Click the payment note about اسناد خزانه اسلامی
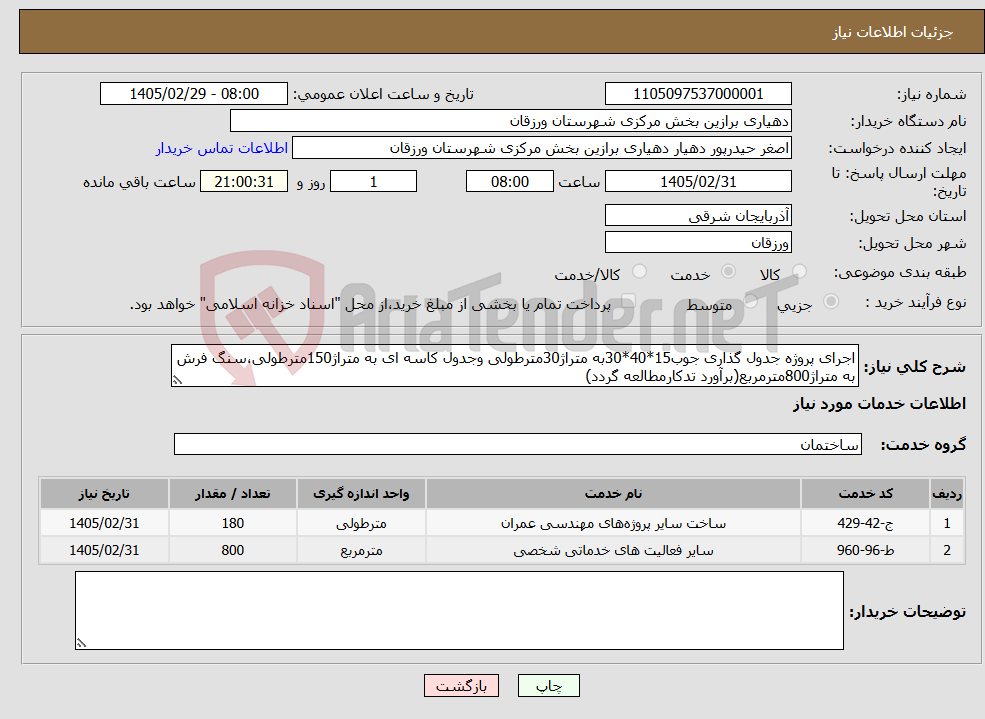985x719 pixels. click(x=370, y=305)
